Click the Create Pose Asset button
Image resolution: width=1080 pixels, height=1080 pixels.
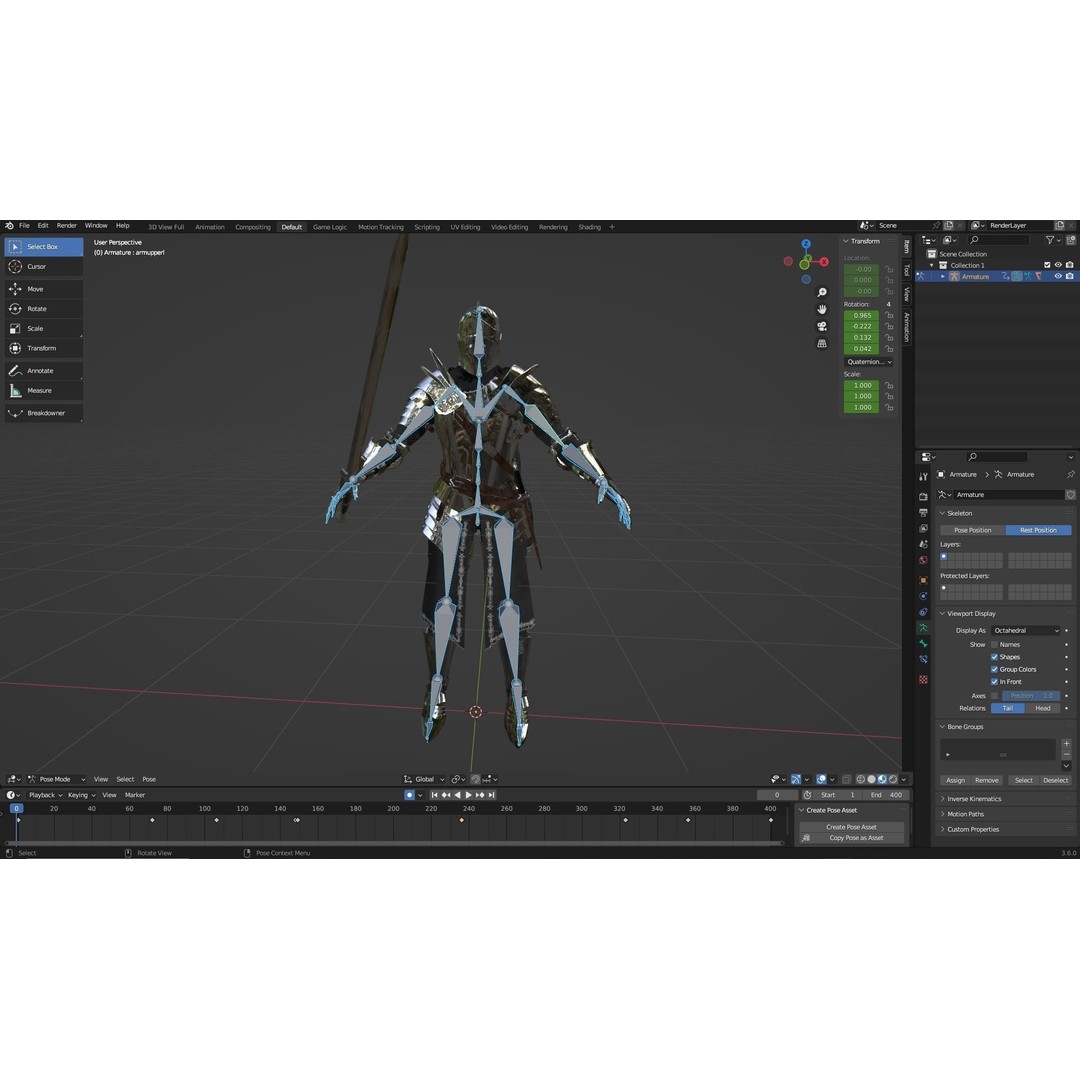point(851,827)
